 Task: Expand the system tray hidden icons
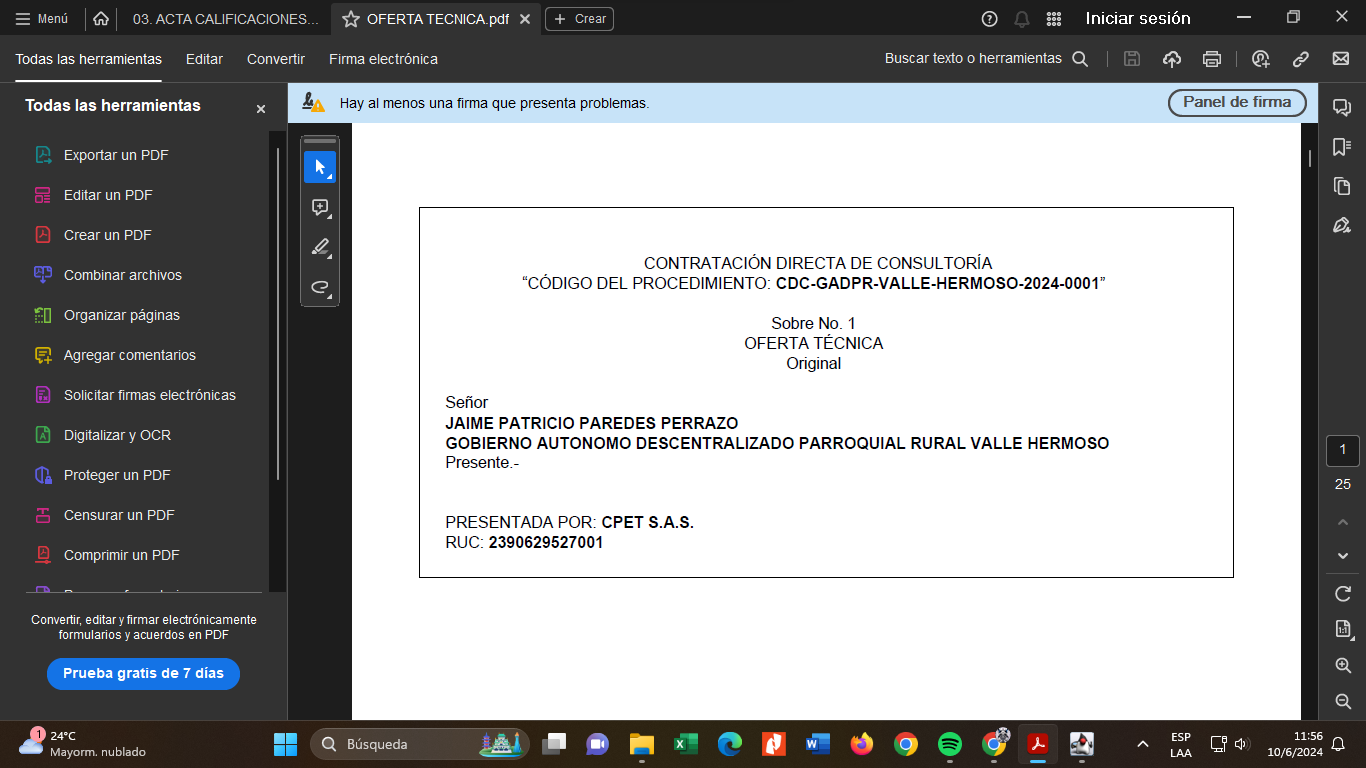1142,744
